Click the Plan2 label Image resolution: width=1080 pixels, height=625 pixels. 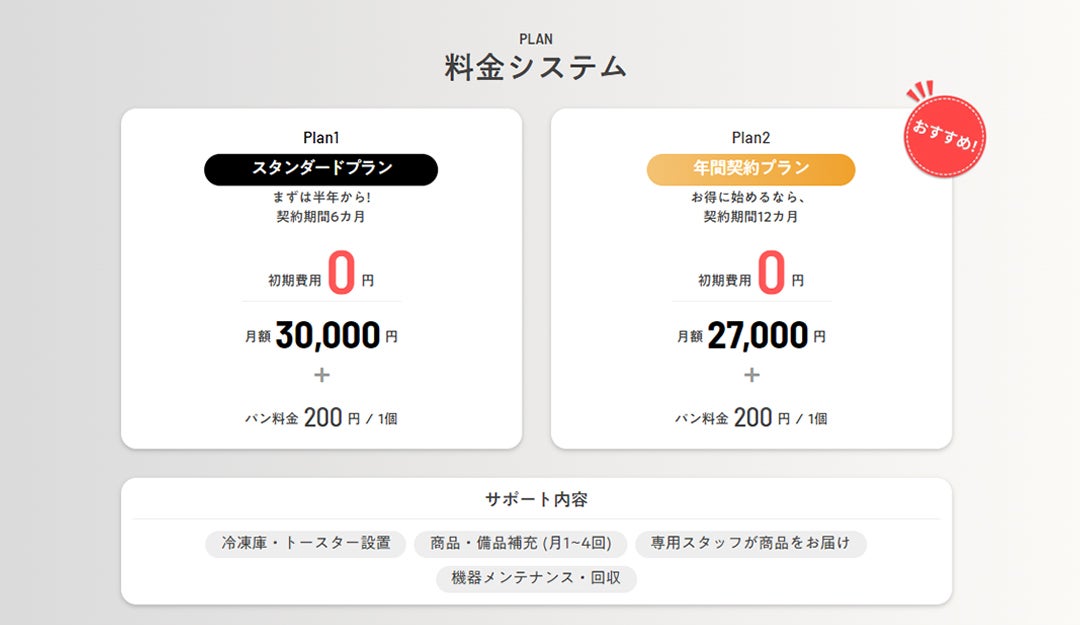tap(751, 138)
